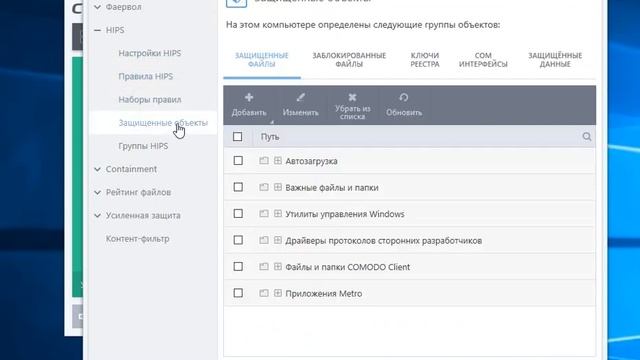The image size is (640, 360).
Task: Open Настройки HIPS in sidebar
Action: [150, 53]
